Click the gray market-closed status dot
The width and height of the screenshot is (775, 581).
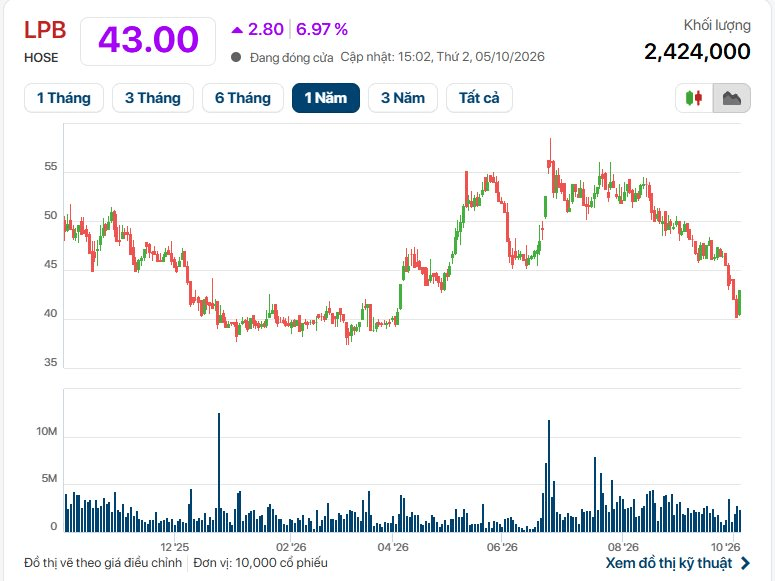[236, 57]
